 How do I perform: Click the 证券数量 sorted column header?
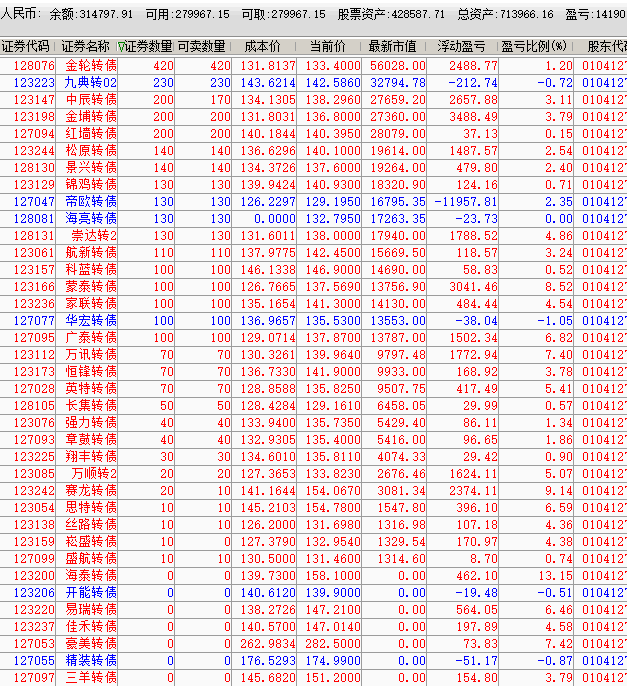click(x=149, y=46)
